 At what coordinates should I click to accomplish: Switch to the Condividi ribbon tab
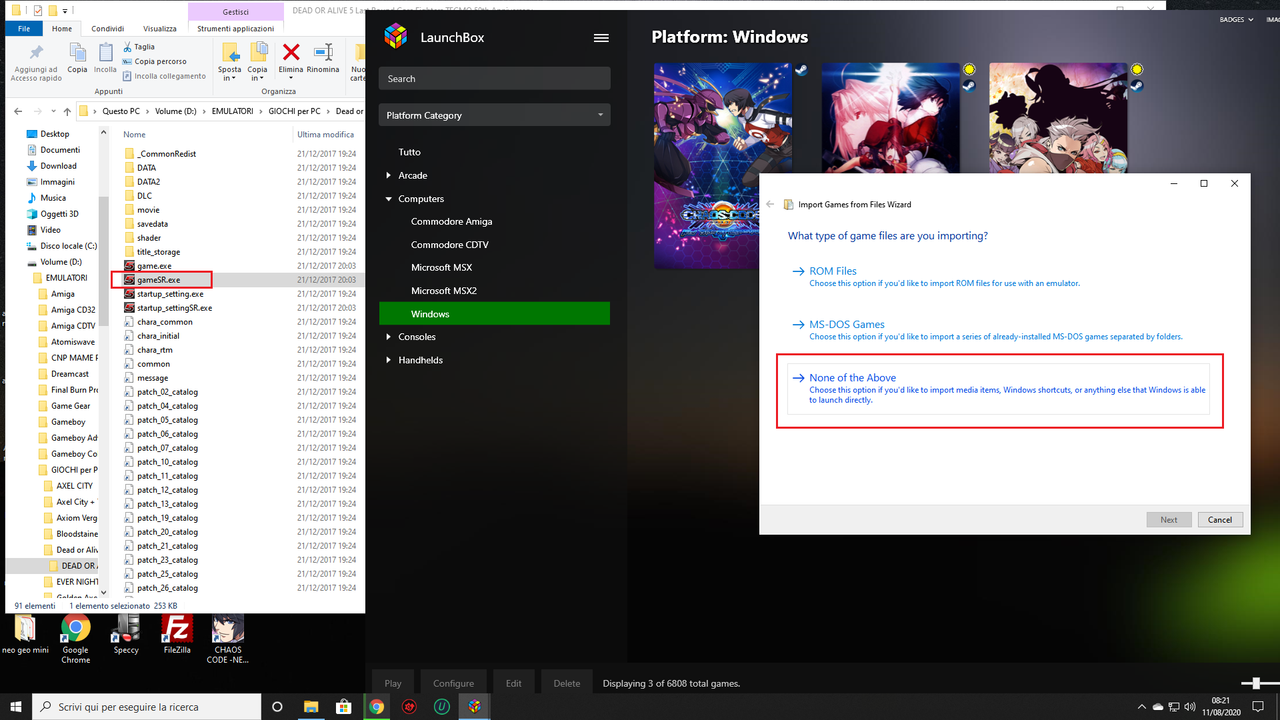tap(107, 29)
